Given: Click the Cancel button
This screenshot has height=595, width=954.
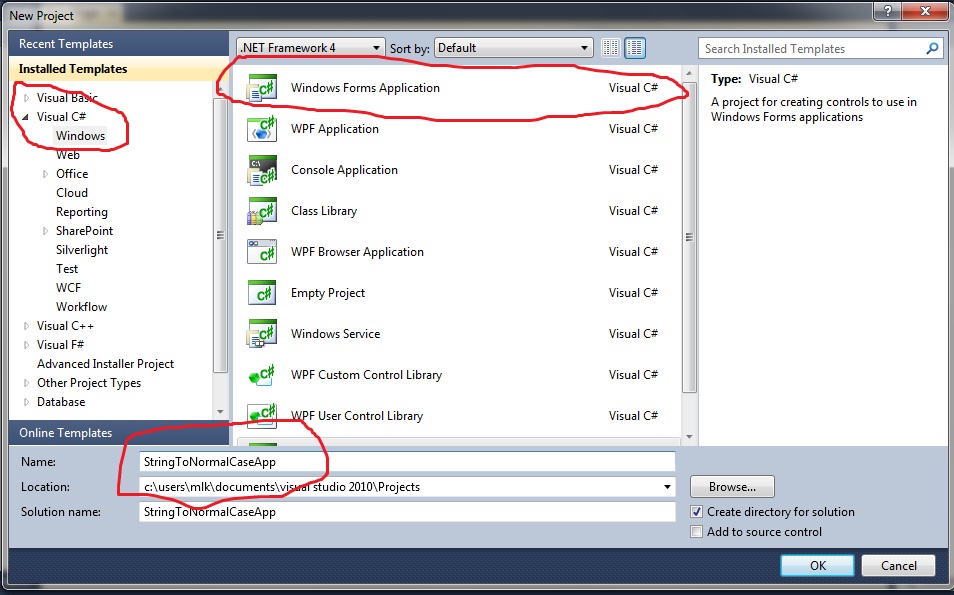Looking at the screenshot, I should tap(898, 565).
